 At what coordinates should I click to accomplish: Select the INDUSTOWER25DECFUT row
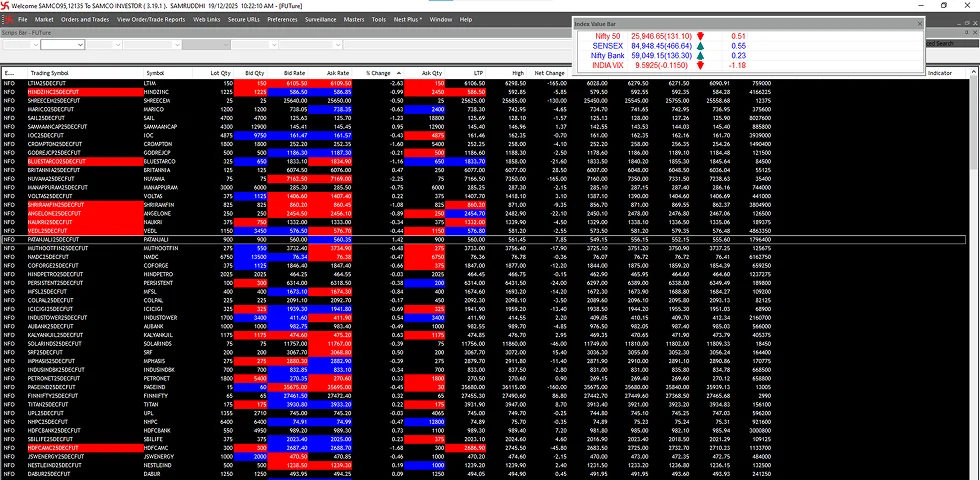(485, 318)
